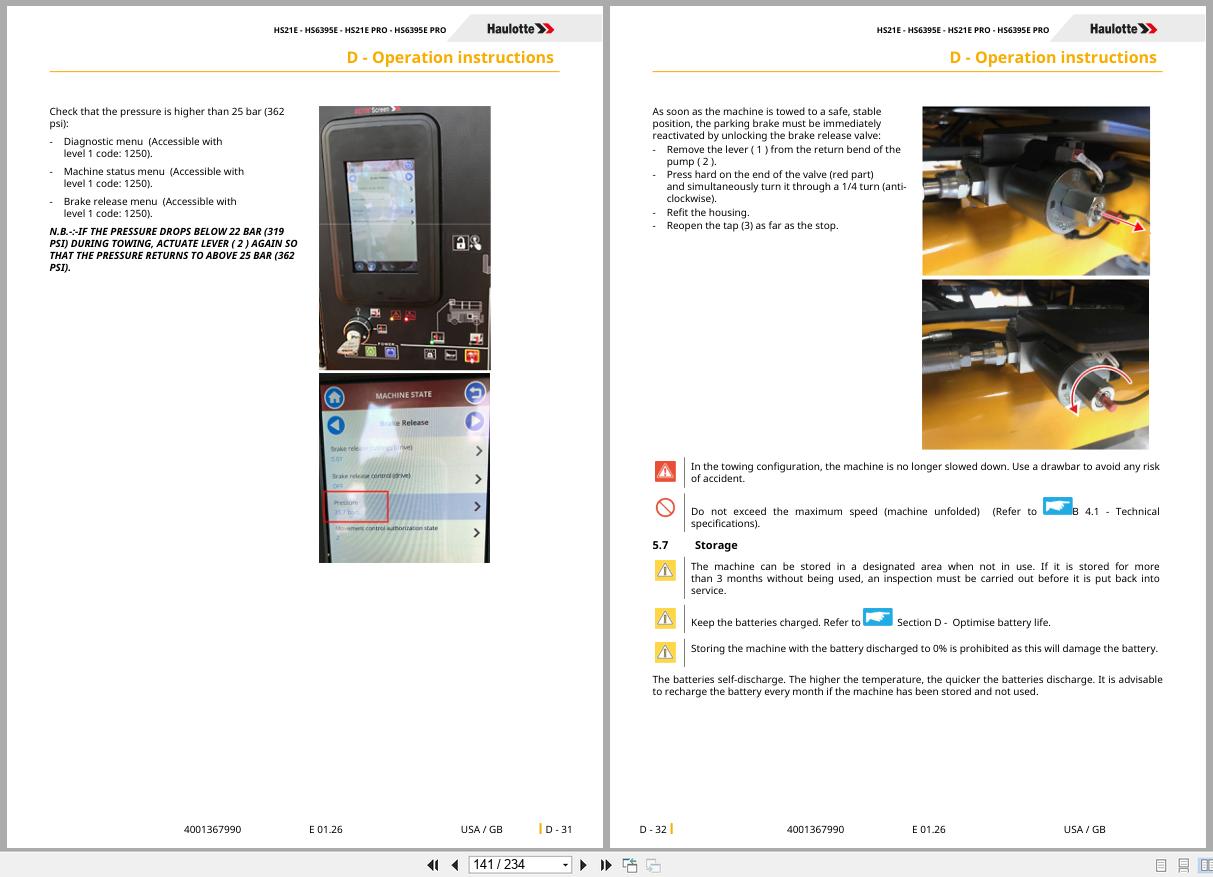1213x877 pixels.
Task: Follow the B 4.1 Technical specifications link icon
Action: (1057, 506)
